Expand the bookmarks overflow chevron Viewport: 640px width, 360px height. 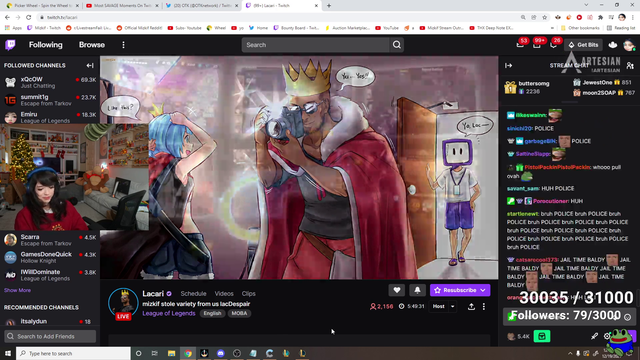coord(552,28)
